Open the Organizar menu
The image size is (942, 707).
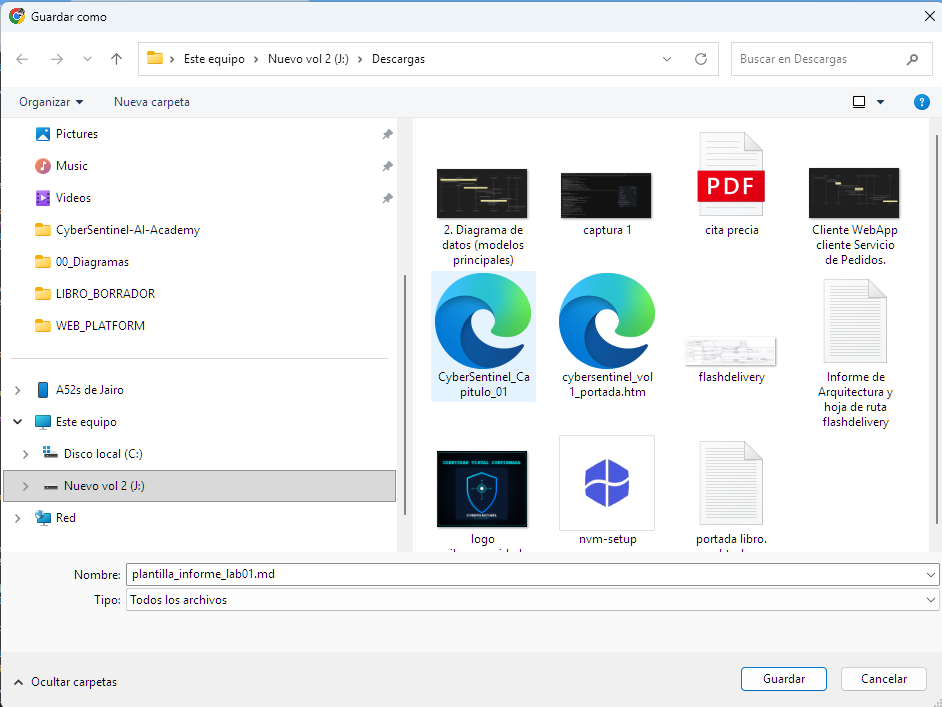pos(51,102)
